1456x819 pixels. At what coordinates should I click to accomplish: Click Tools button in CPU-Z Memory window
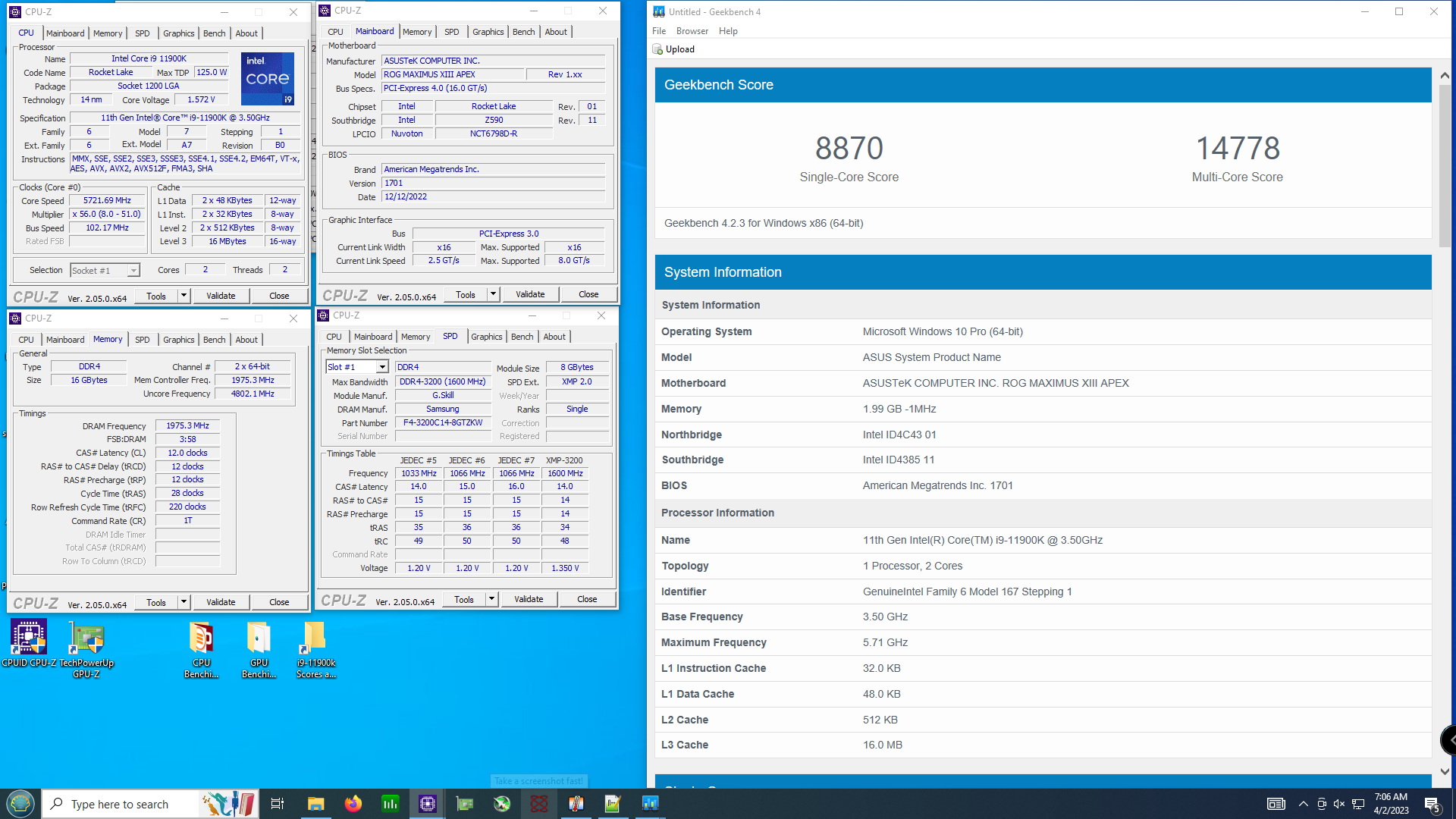click(156, 602)
